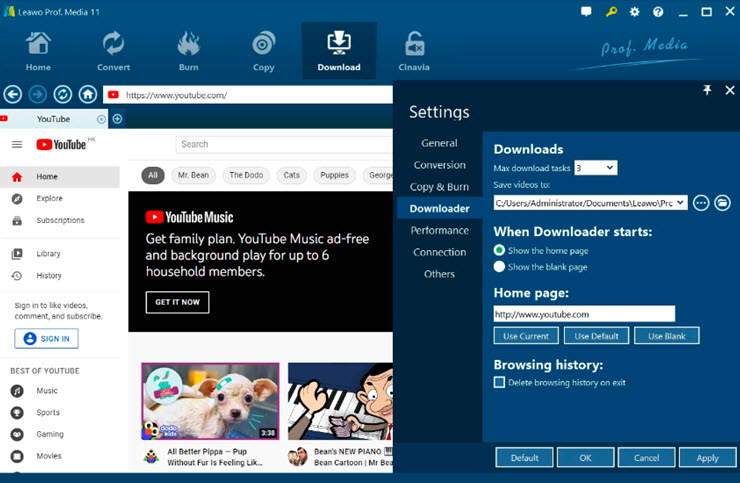Screen dimensions: 740x483
Task: Select the All filter chip
Action: 153,175
